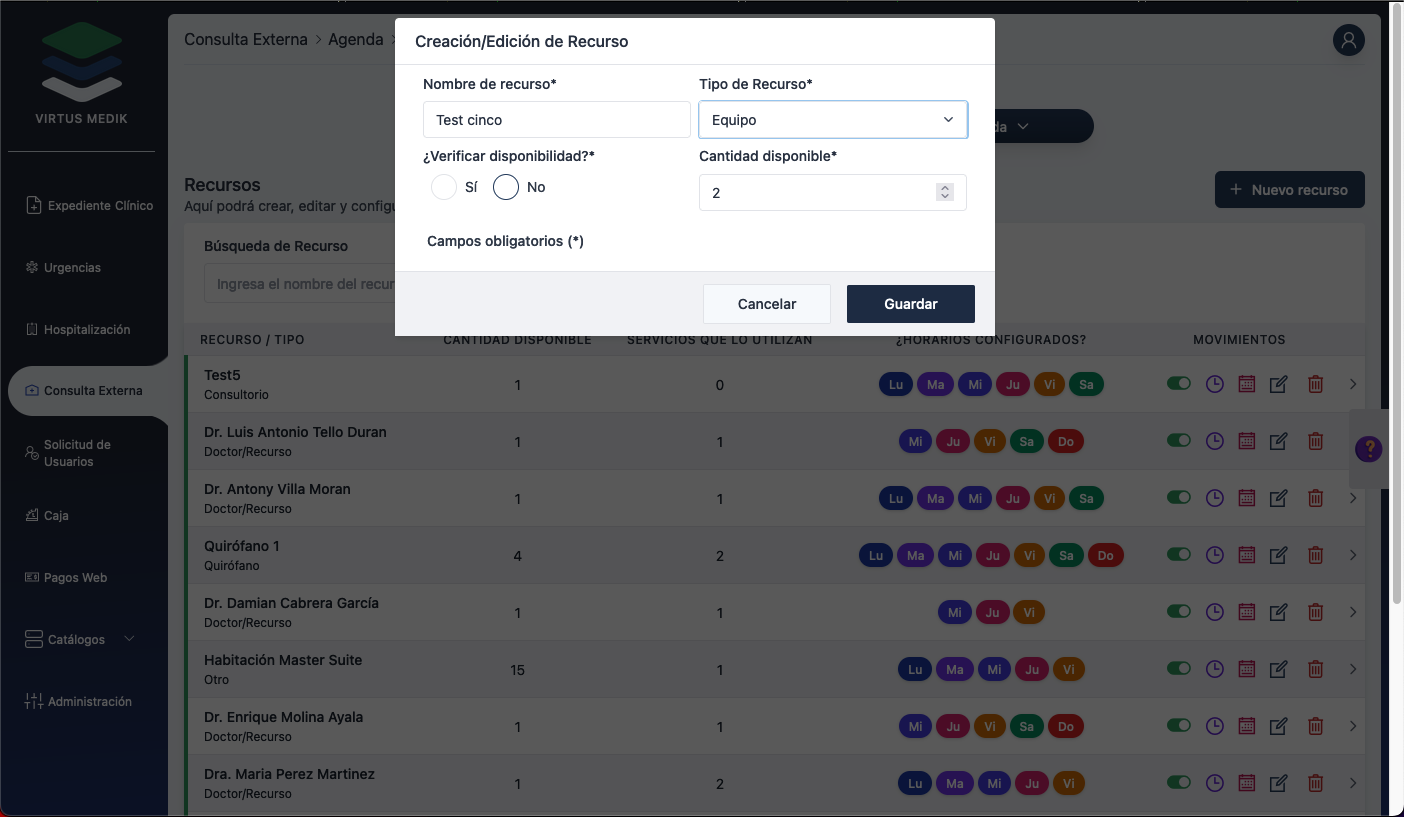Viewport: 1404px width, 817px height.
Task: Select the No radio button
Action: click(x=506, y=187)
